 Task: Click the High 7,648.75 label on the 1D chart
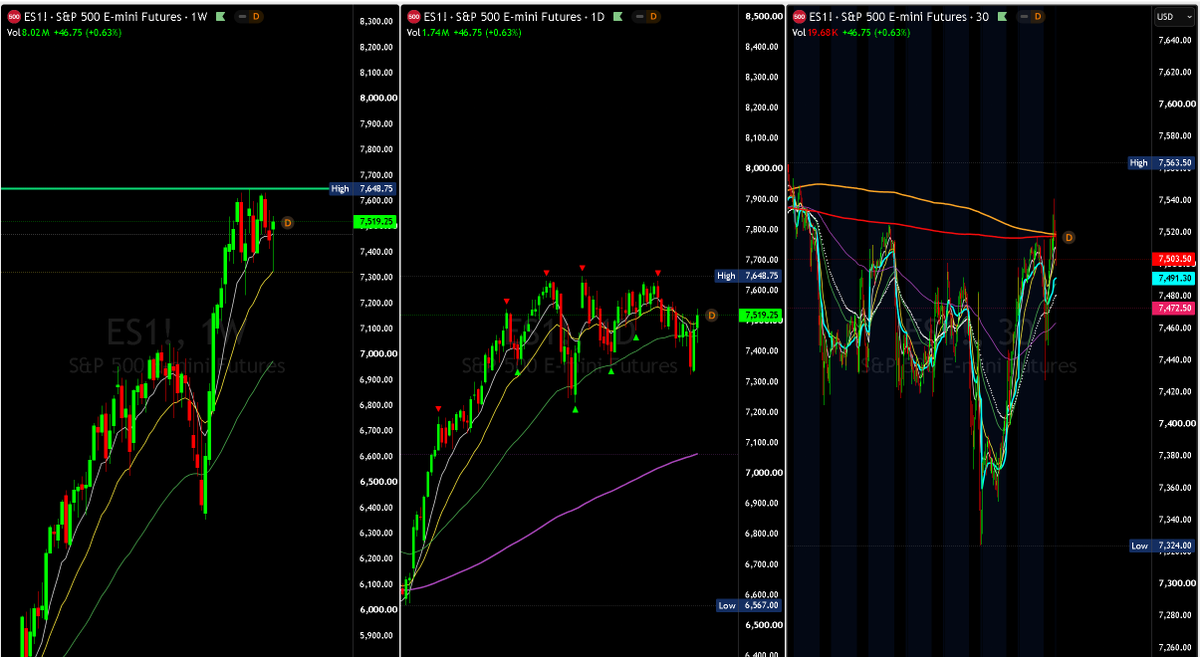(750, 275)
